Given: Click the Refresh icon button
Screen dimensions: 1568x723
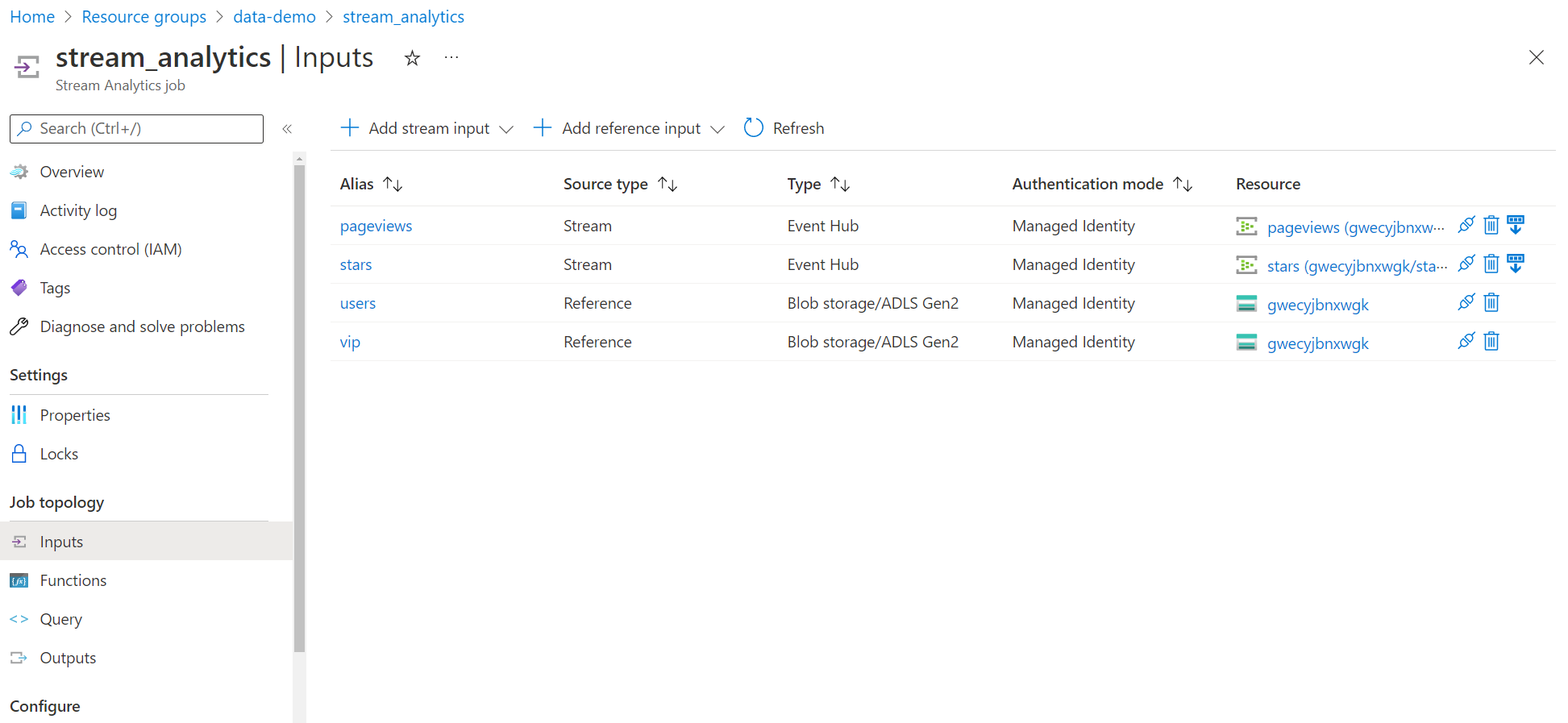Looking at the screenshot, I should 754,128.
